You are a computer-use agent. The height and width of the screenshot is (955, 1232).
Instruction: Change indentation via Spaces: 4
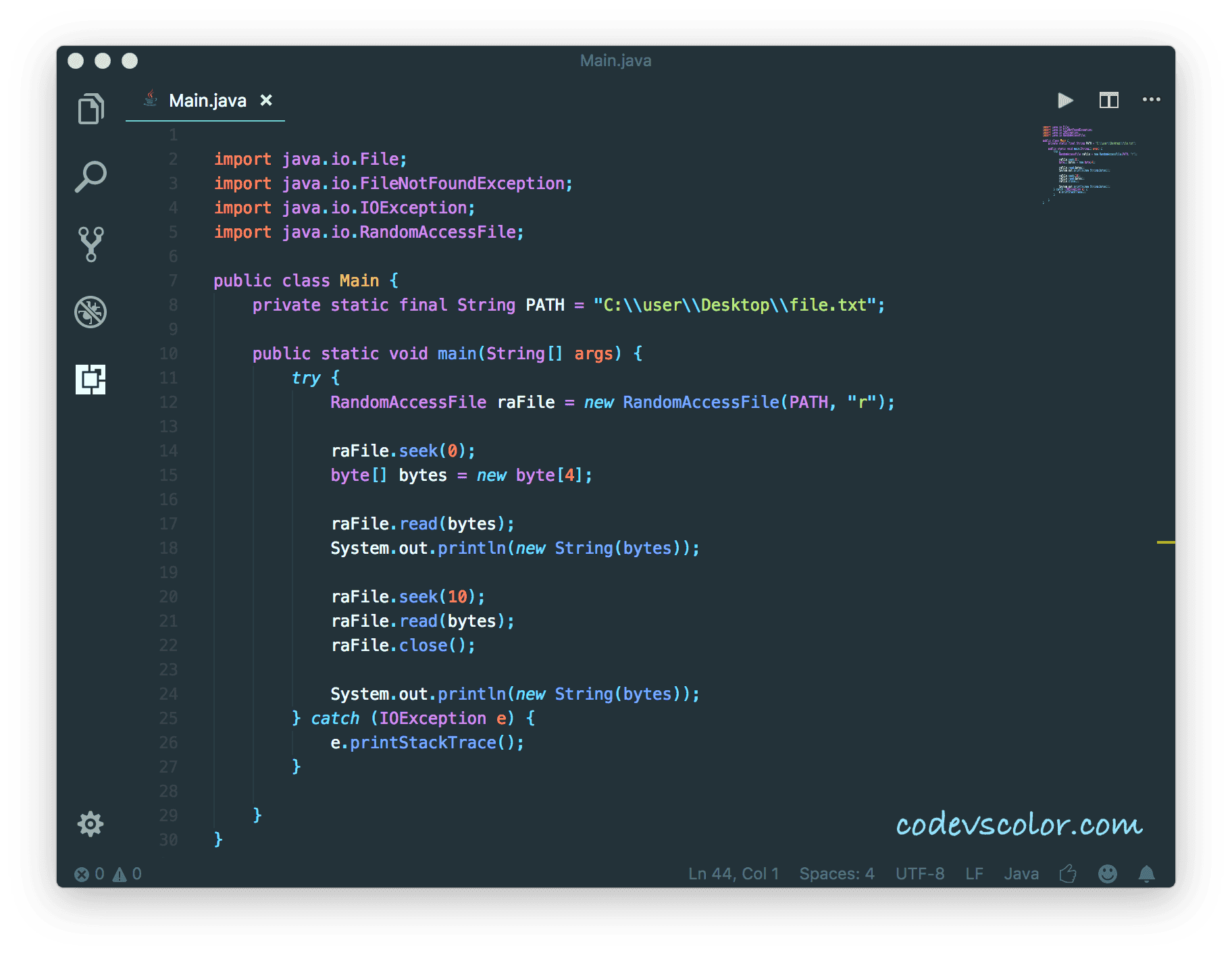tap(836, 874)
